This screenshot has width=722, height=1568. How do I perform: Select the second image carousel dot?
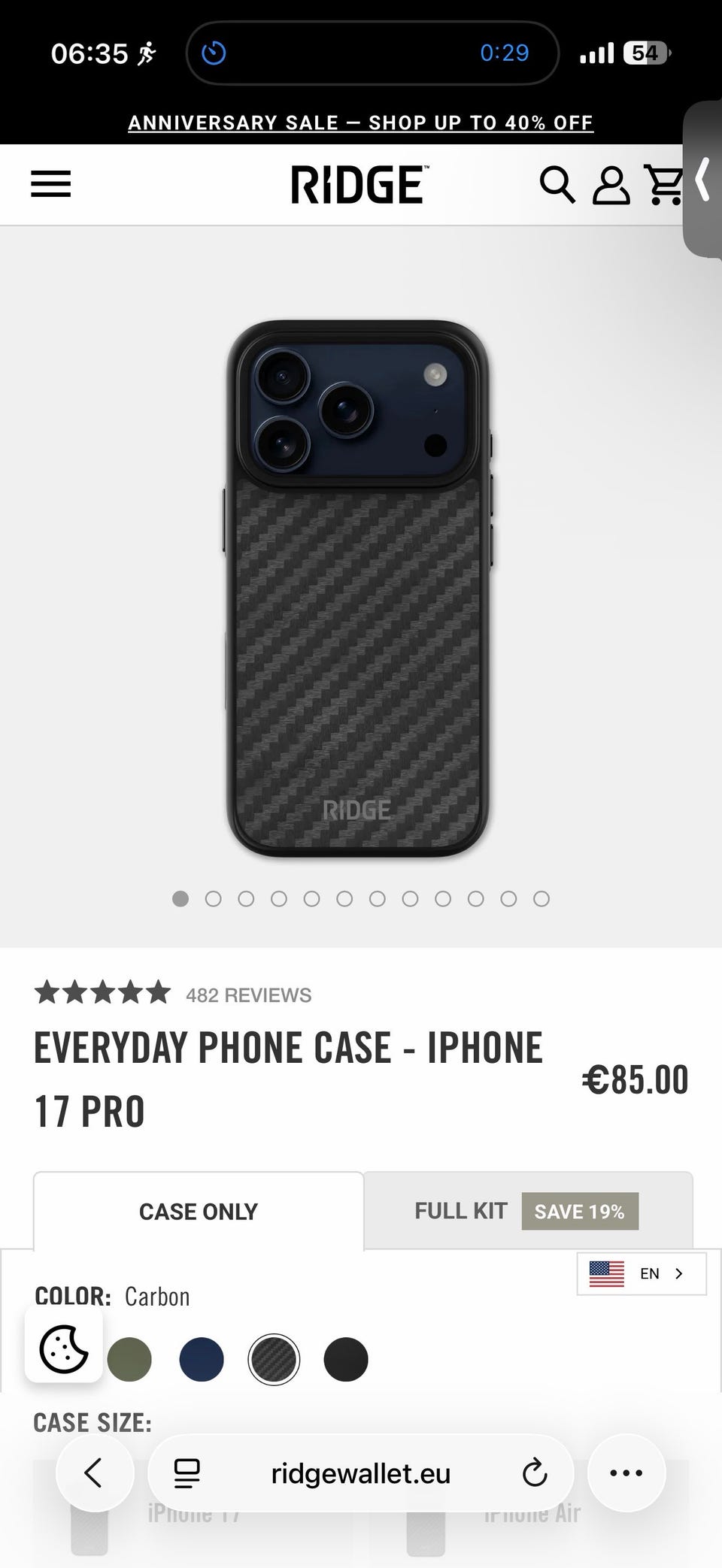pos(214,899)
